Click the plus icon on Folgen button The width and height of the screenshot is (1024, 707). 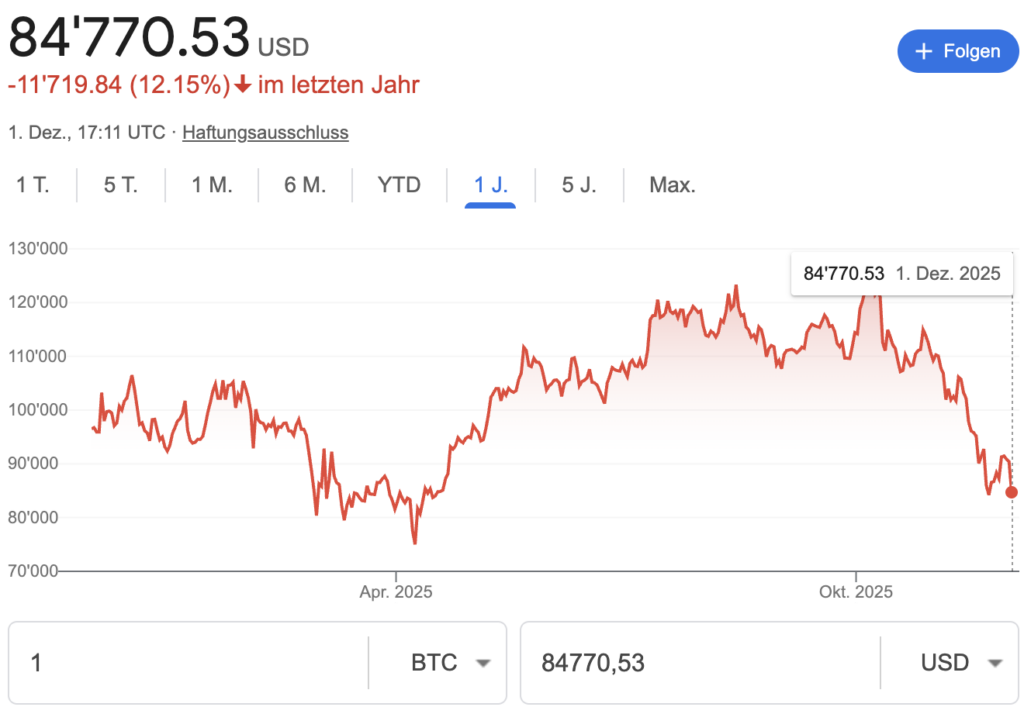click(922, 51)
